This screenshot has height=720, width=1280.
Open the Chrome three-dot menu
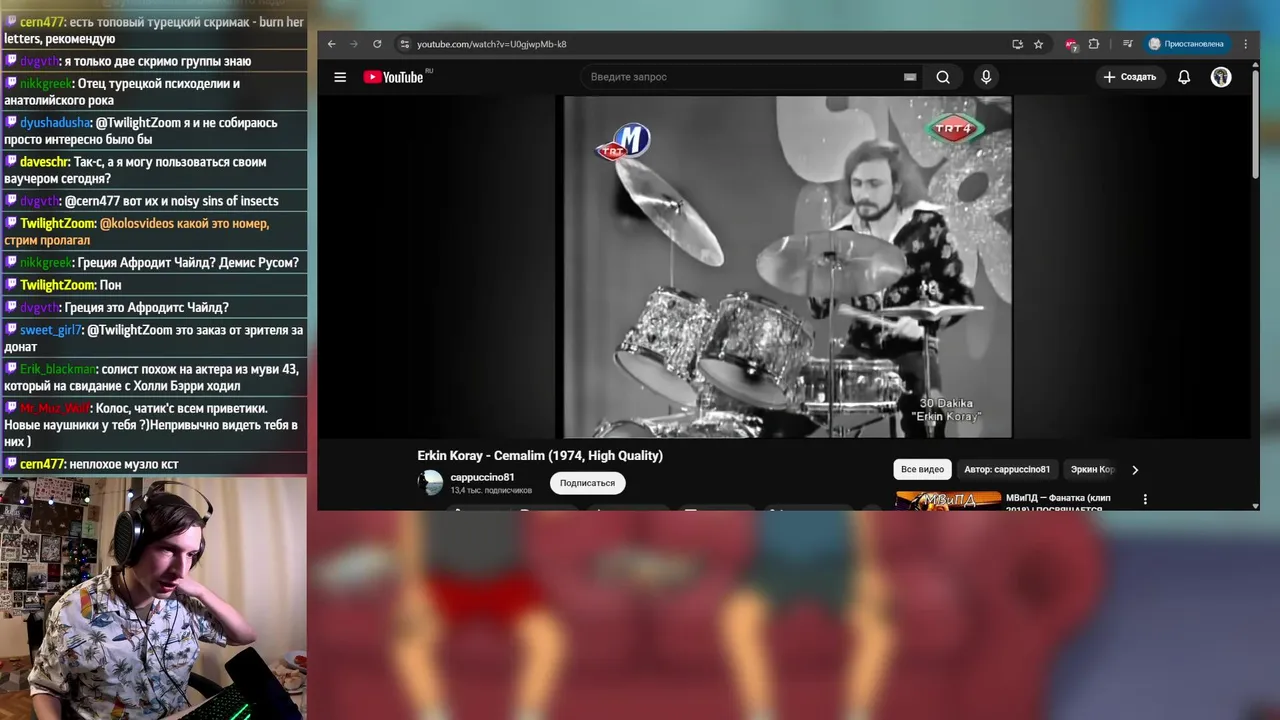coord(1245,44)
